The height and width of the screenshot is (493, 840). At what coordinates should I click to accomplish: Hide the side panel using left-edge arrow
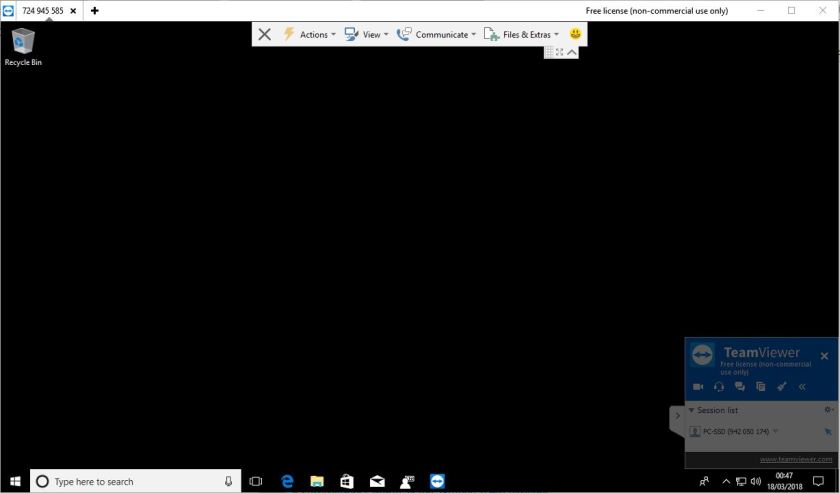click(677, 416)
